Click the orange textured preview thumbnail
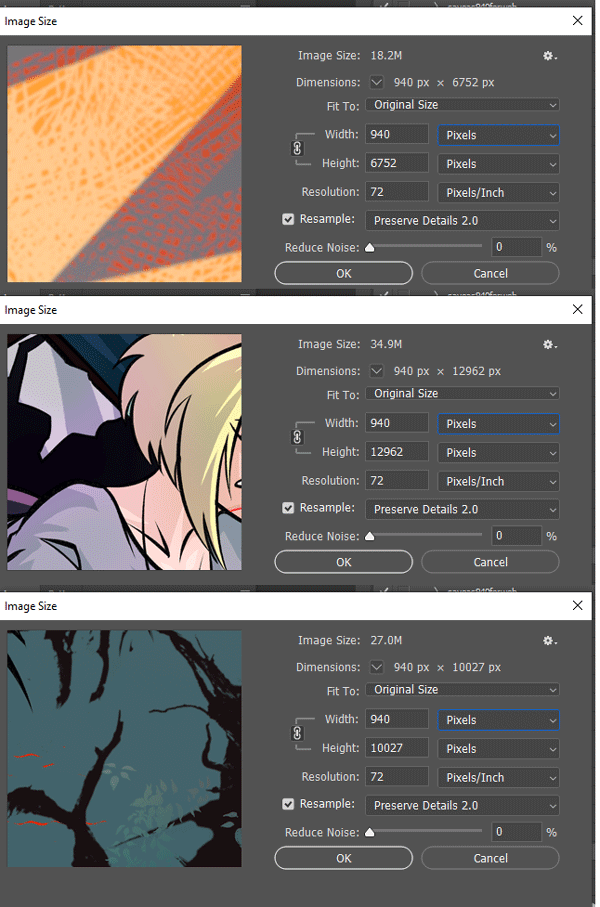600x907 pixels. 124,164
